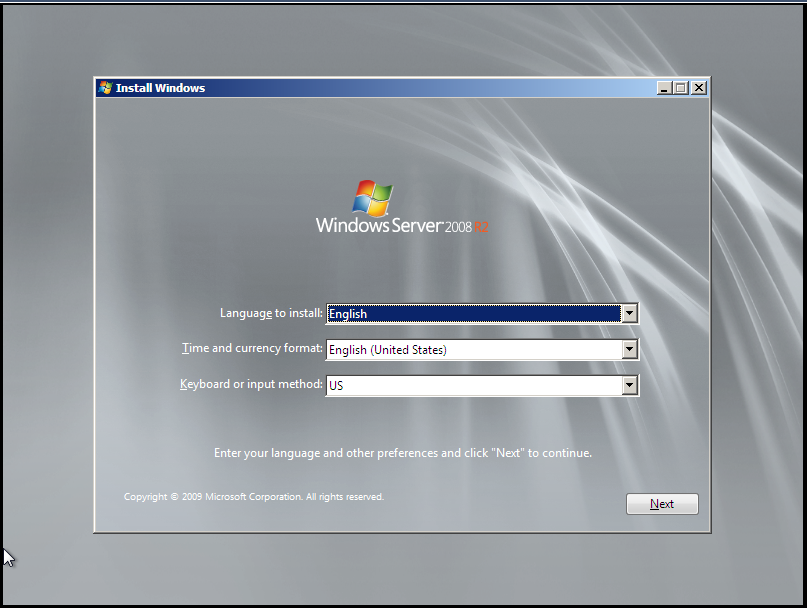Click the "Install Windows" title text
Image resolution: width=807 pixels, height=608 pixels.
(160, 88)
